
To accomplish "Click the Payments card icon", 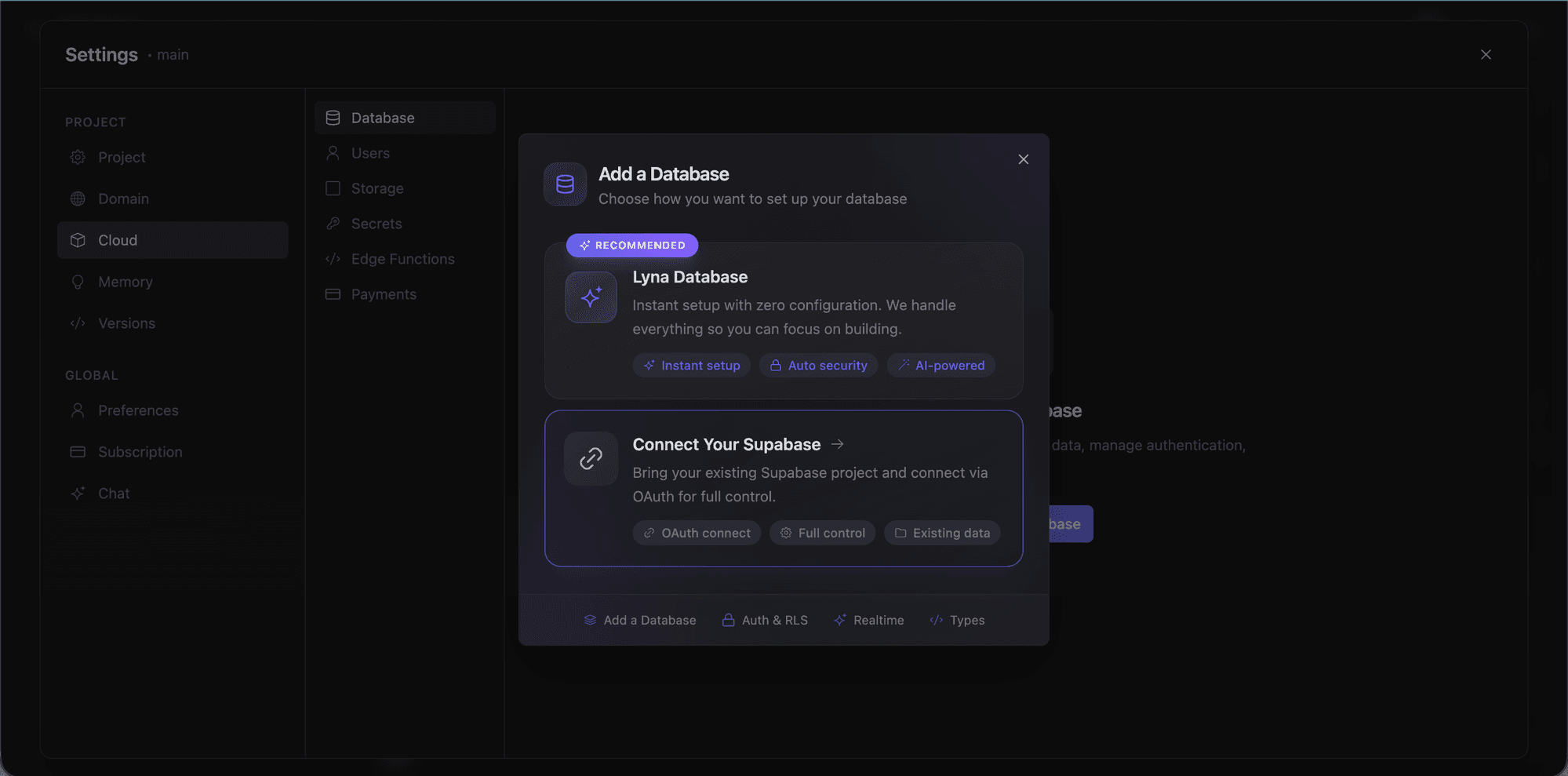I will pos(333,294).
